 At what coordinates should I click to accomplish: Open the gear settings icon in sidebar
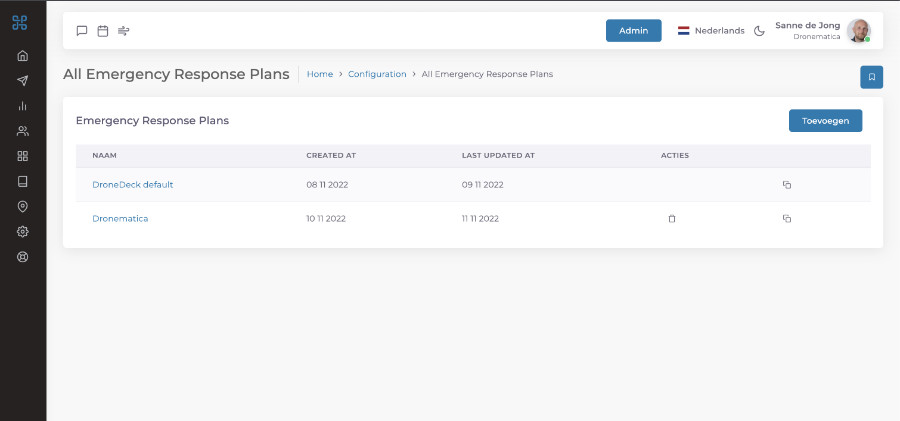point(23,231)
